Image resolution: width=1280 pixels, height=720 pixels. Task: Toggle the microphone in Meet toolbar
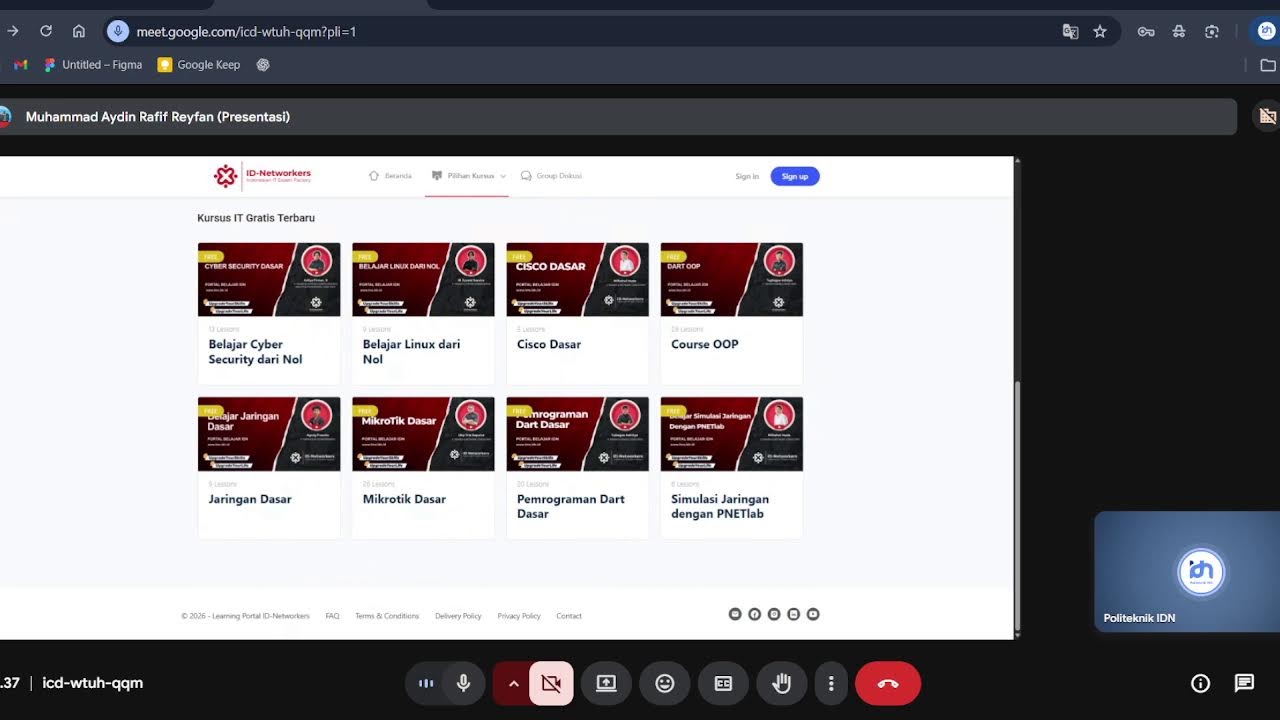click(463, 684)
